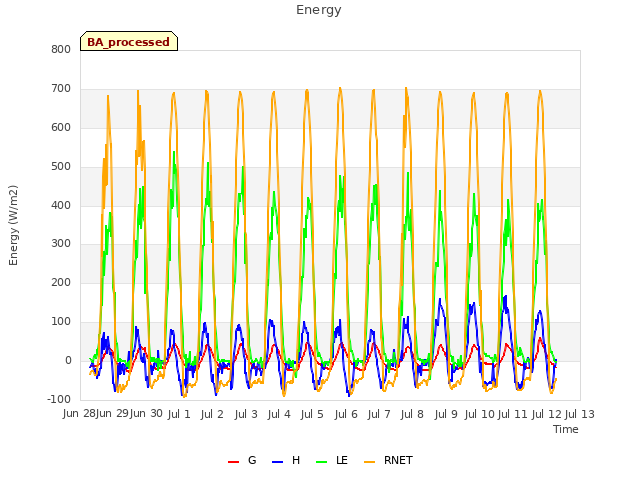The height and width of the screenshot is (480, 640).
Task: Select the G legend label
Action: (252, 460)
